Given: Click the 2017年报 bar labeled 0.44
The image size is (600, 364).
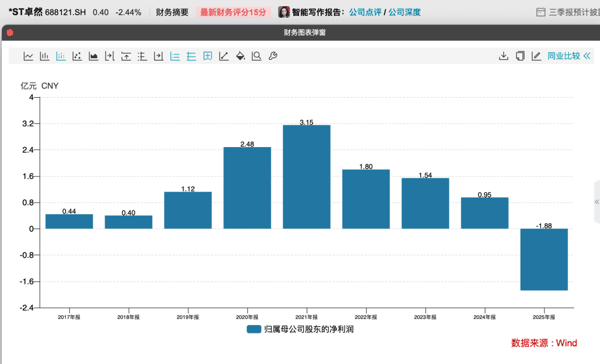Looking at the screenshot, I should [69, 222].
